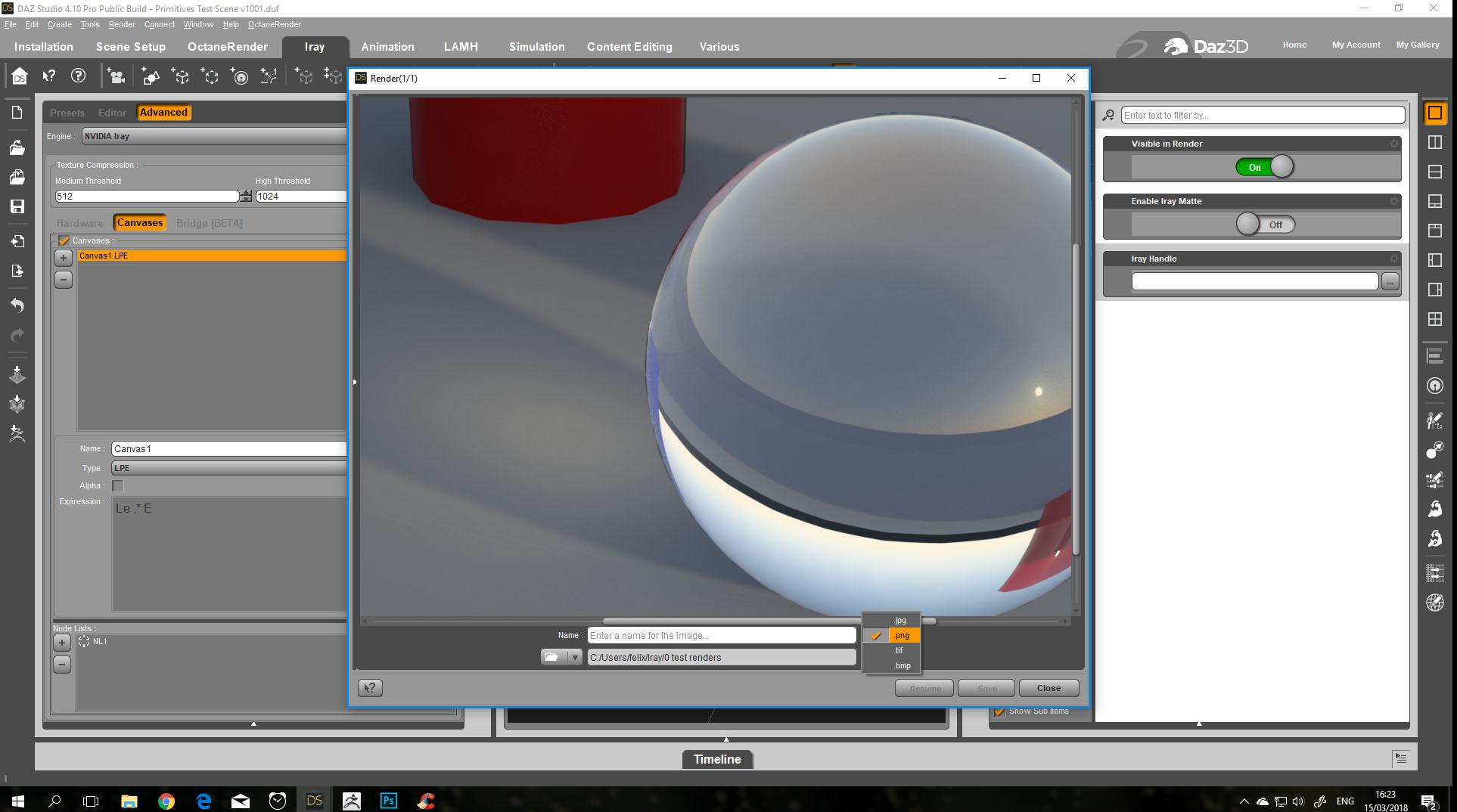This screenshot has width=1457, height=812.
Task: Click the vertical scrollbar in Render window
Action: 1075,399
